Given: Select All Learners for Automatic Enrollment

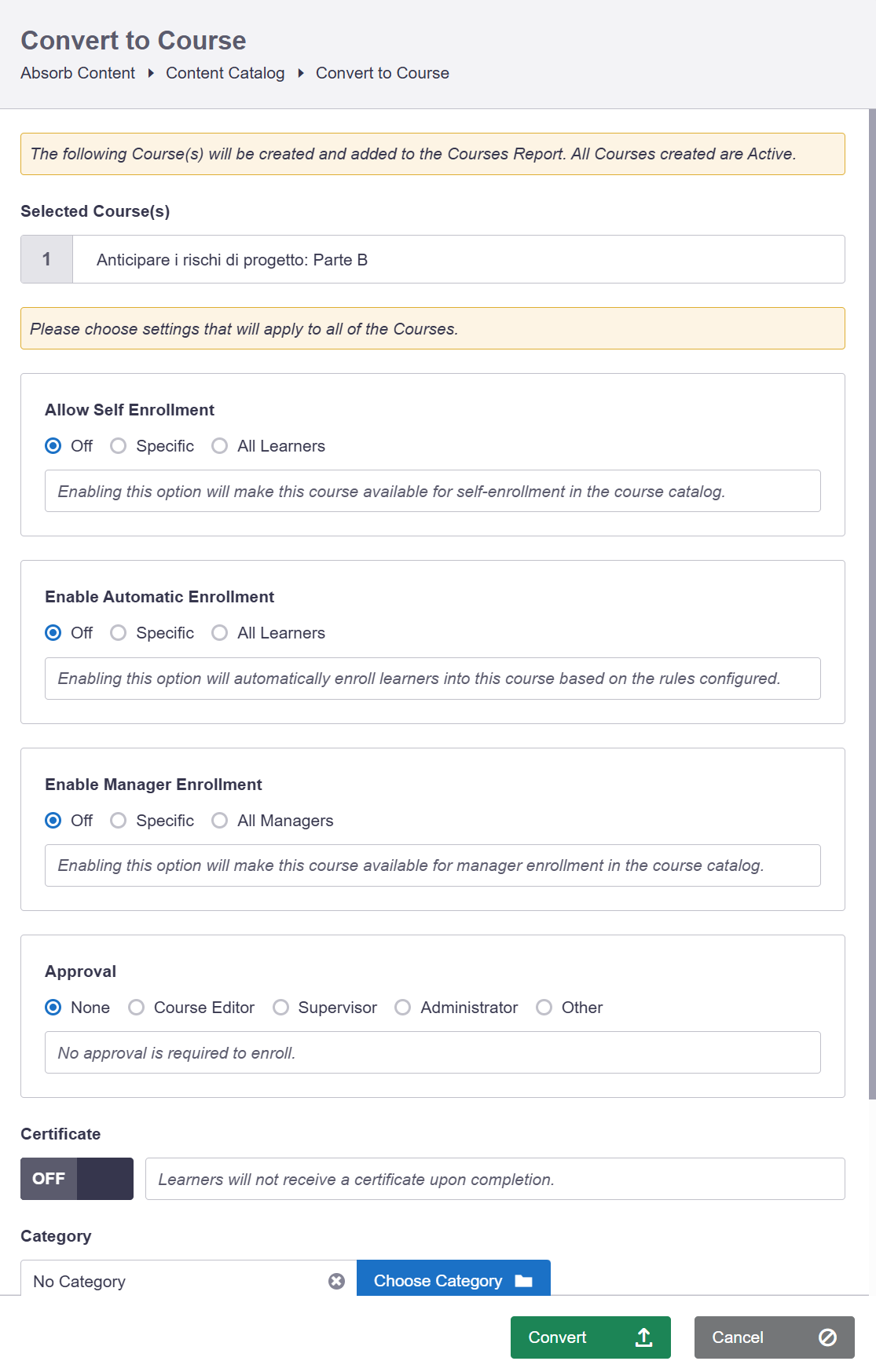Looking at the screenshot, I should (x=220, y=633).
